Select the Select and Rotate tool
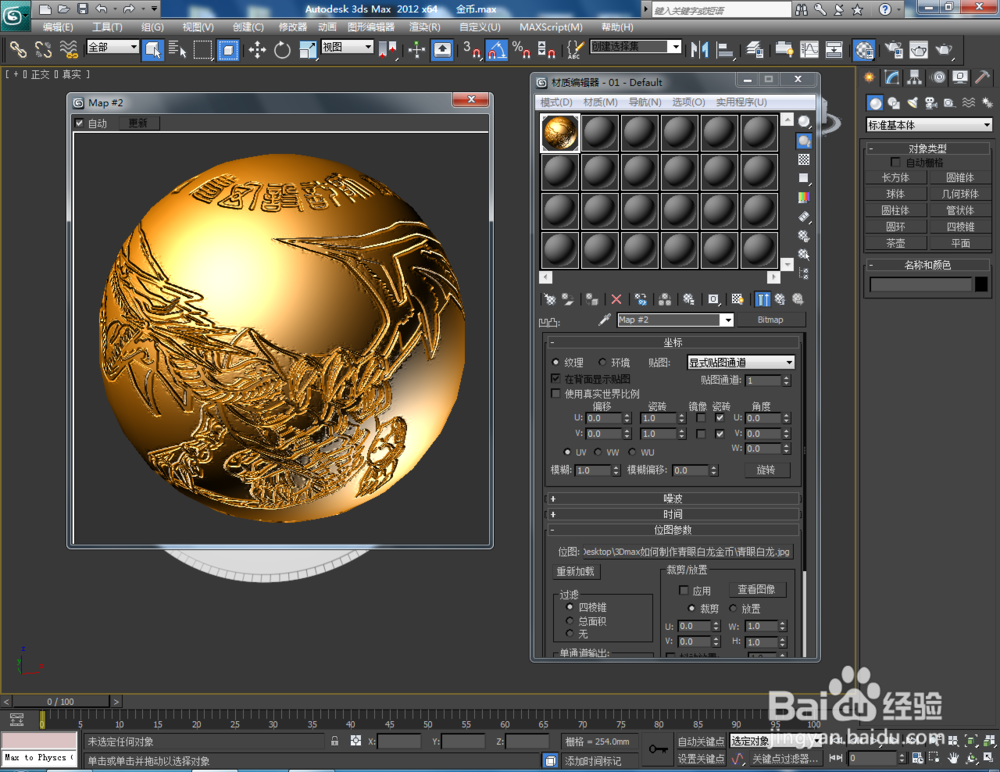The image size is (1000, 772). click(x=283, y=50)
